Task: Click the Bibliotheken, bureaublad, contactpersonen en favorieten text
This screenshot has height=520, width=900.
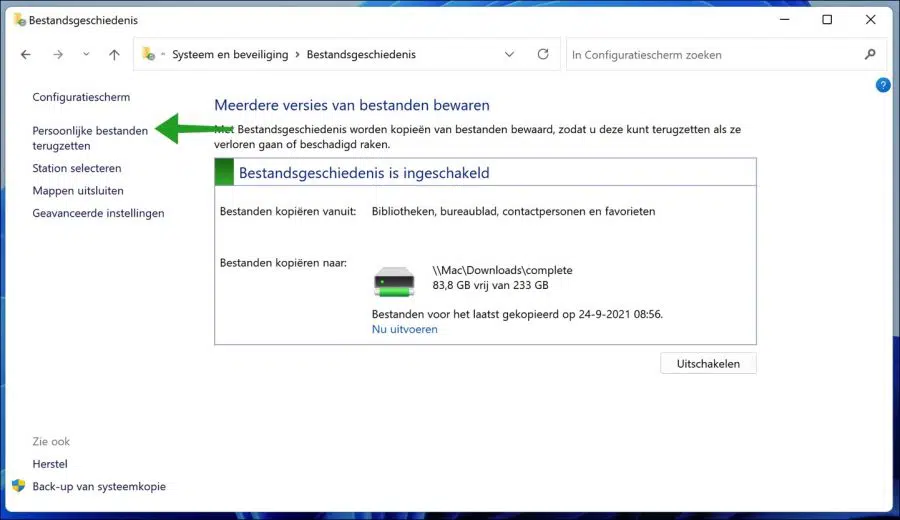Action: click(x=513, y=211)
